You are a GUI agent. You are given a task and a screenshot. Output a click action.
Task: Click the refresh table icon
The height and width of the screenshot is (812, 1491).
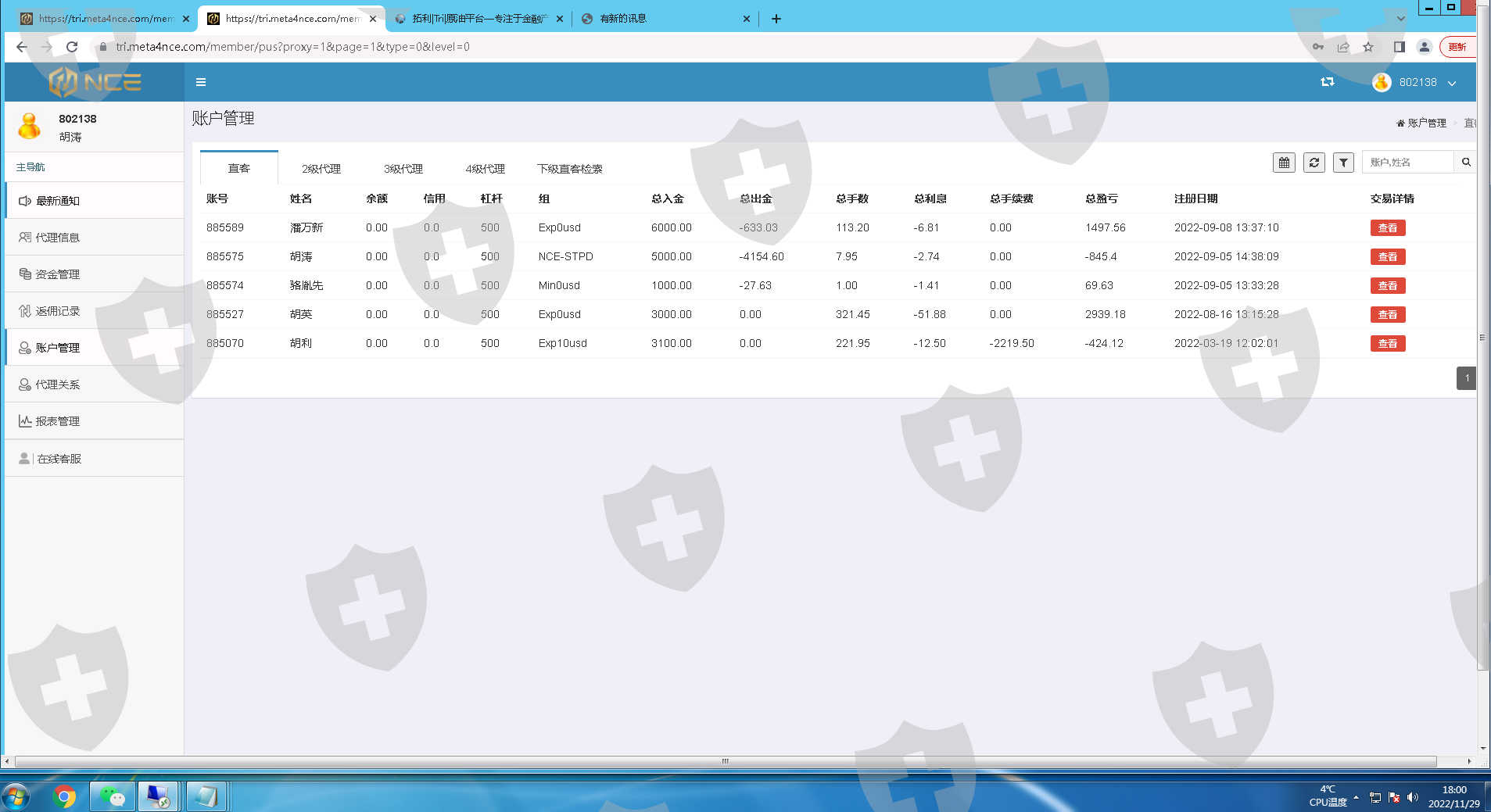click(1314, 163)
